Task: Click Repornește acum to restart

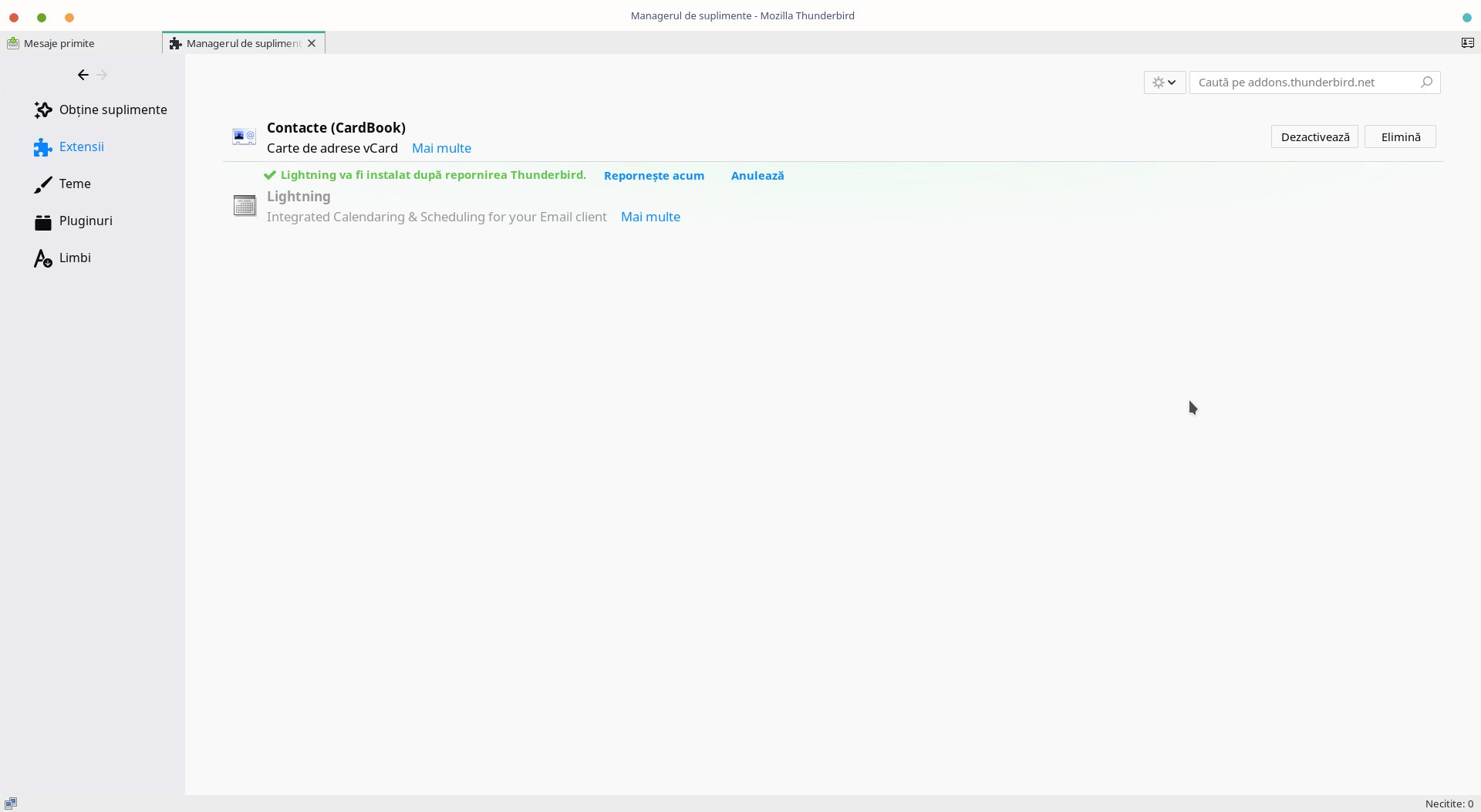Action: [653, 176]
